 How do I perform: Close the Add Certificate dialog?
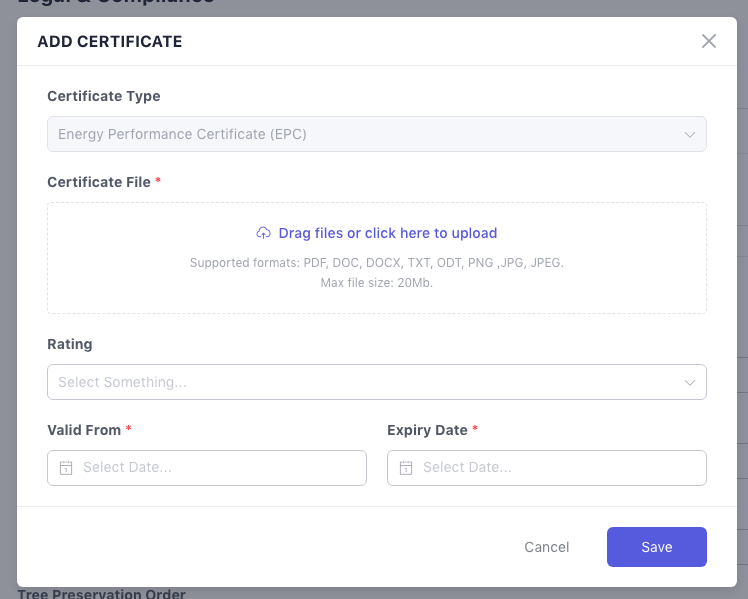pyautogui.click(x=709, y=41)
